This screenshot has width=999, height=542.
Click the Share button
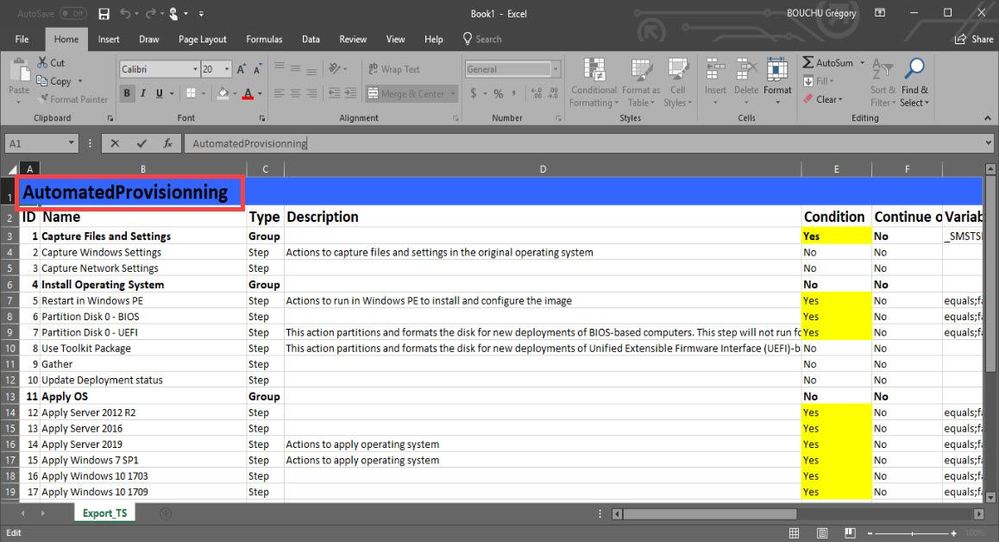tap(974, 39)
